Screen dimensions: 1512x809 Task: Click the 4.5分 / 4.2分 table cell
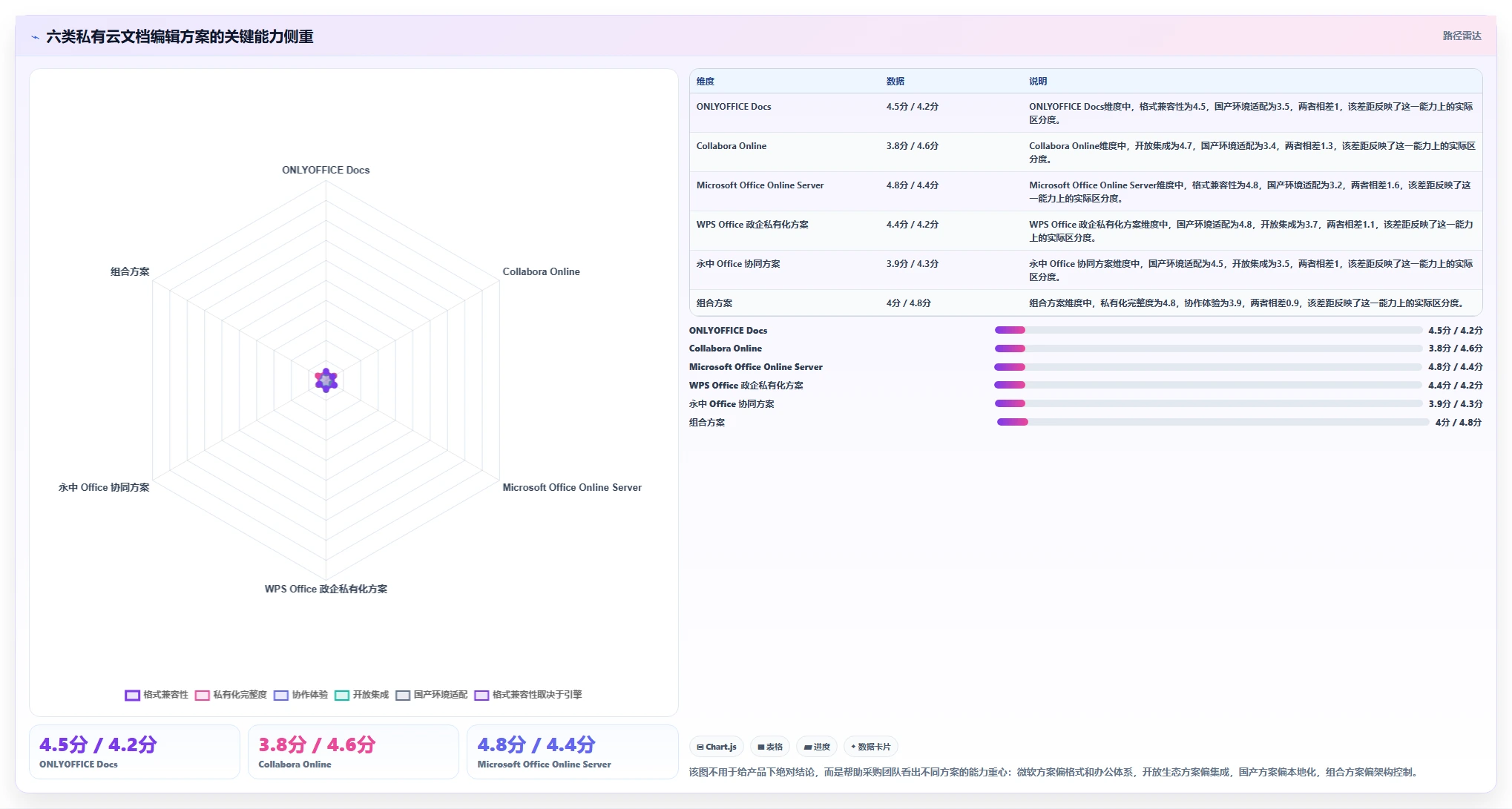(913, 107)
